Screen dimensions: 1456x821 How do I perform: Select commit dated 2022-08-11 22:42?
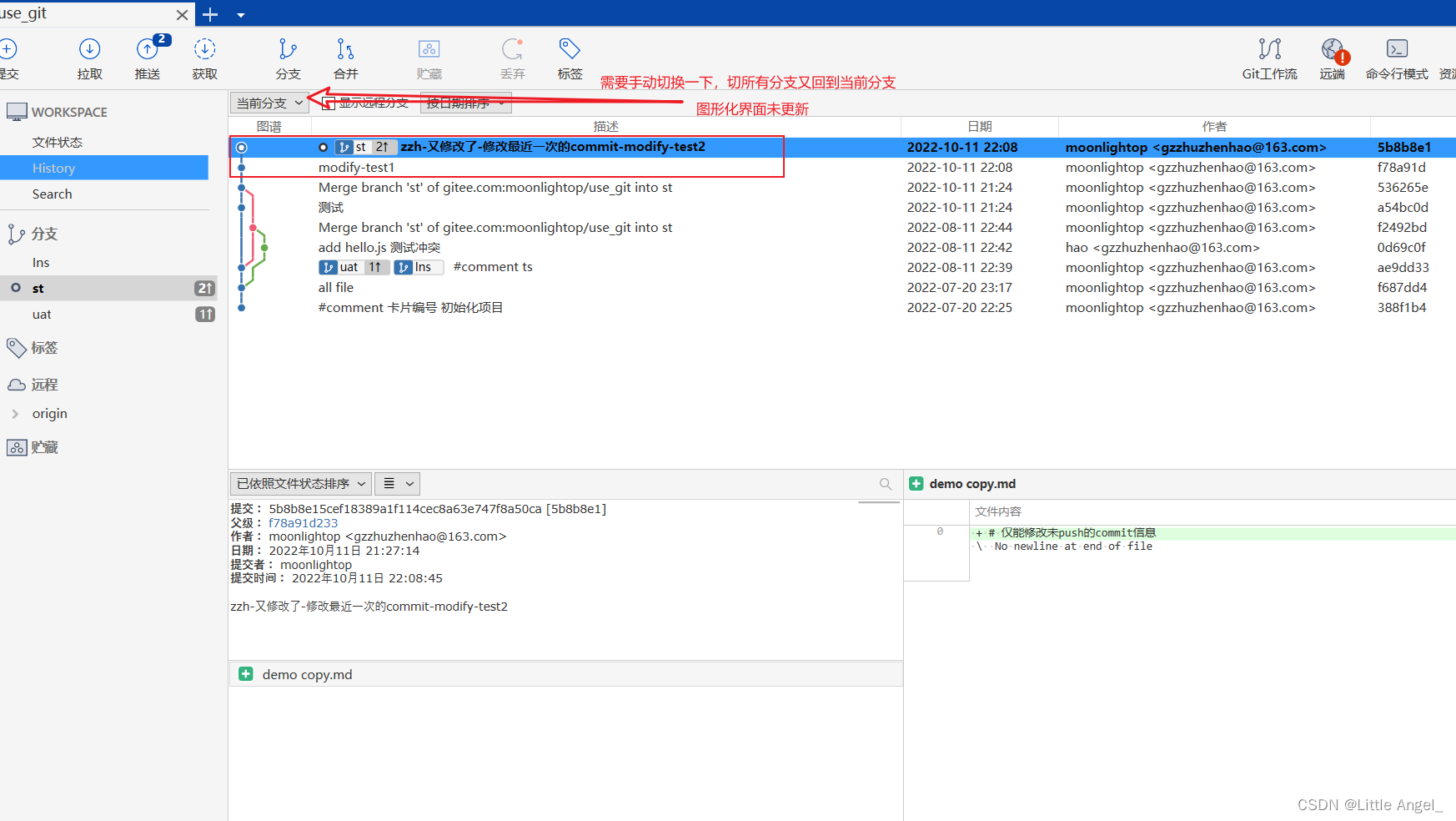842,247
